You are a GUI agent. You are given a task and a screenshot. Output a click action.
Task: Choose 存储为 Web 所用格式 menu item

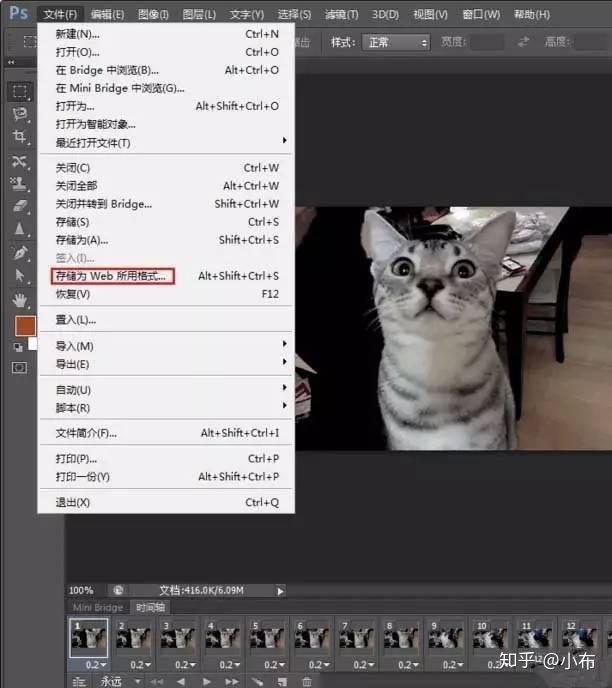[x=112, y=276]
